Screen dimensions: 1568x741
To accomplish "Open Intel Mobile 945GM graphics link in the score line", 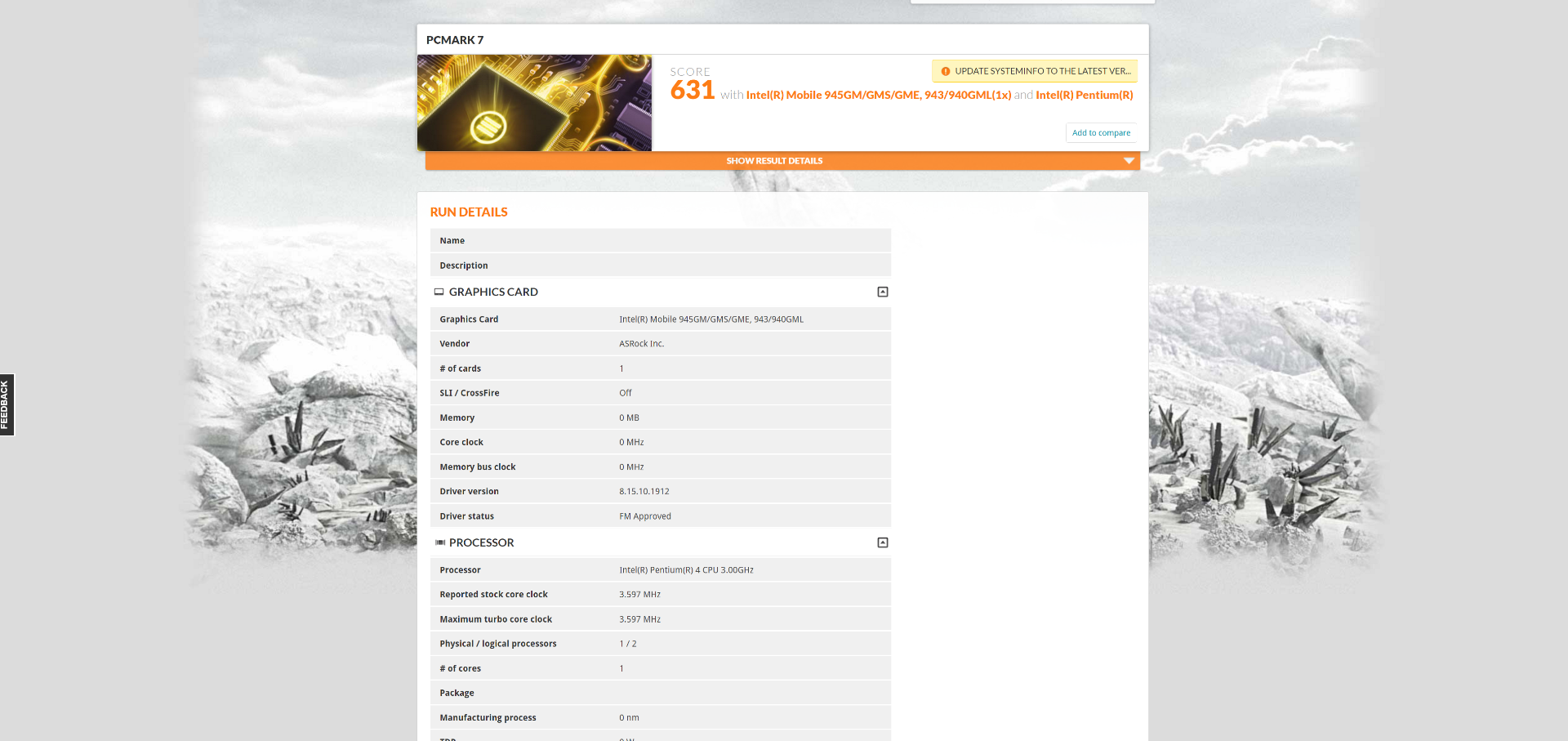I will point(879,95).
